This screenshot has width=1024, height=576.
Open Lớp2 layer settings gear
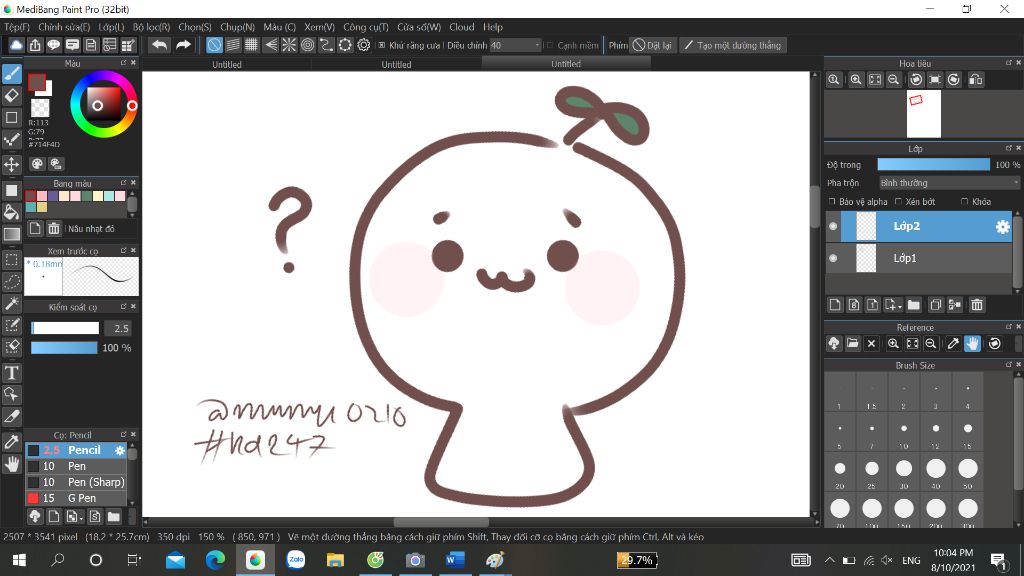(1002, 227)
